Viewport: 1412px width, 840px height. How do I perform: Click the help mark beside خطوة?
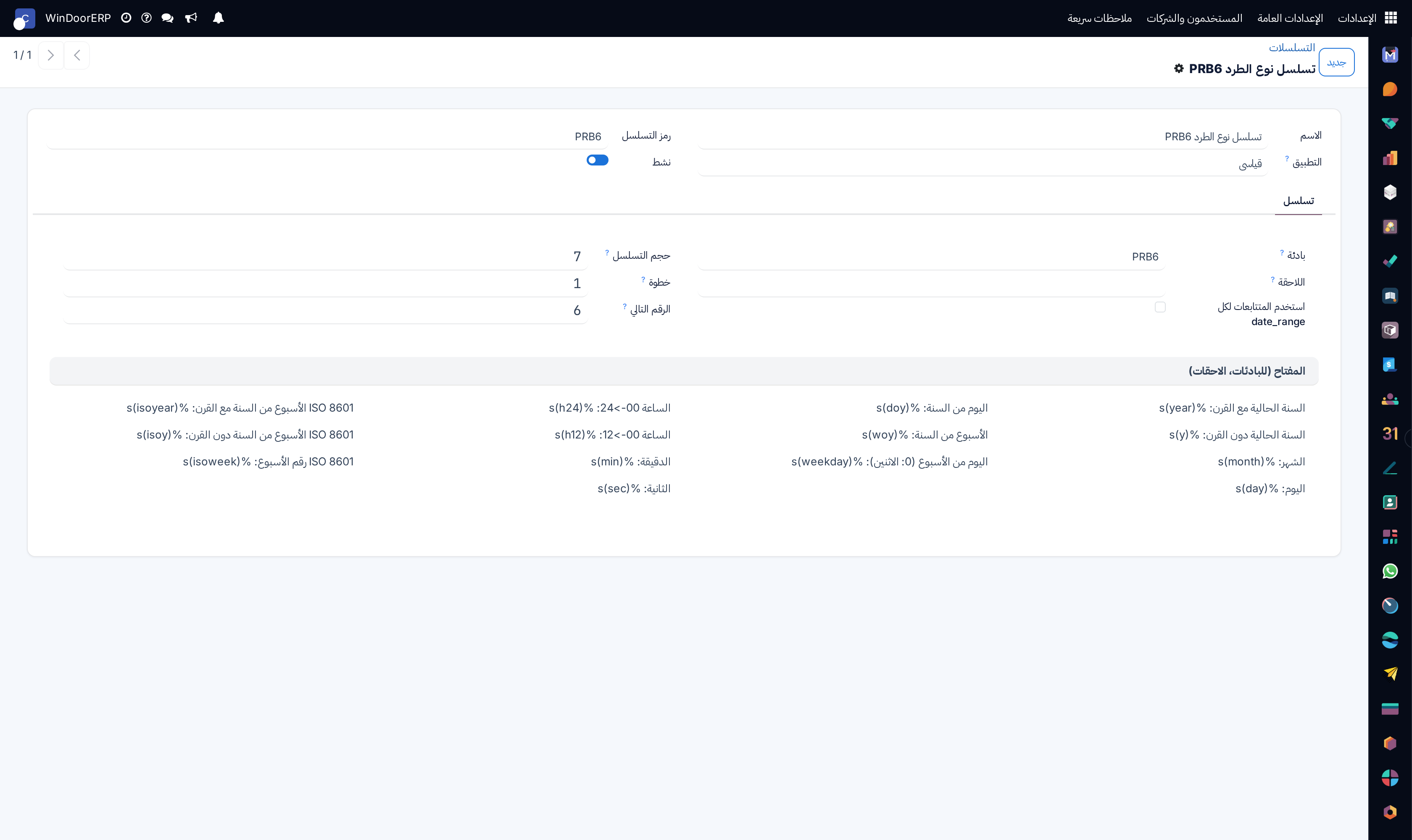click(643, 279)
